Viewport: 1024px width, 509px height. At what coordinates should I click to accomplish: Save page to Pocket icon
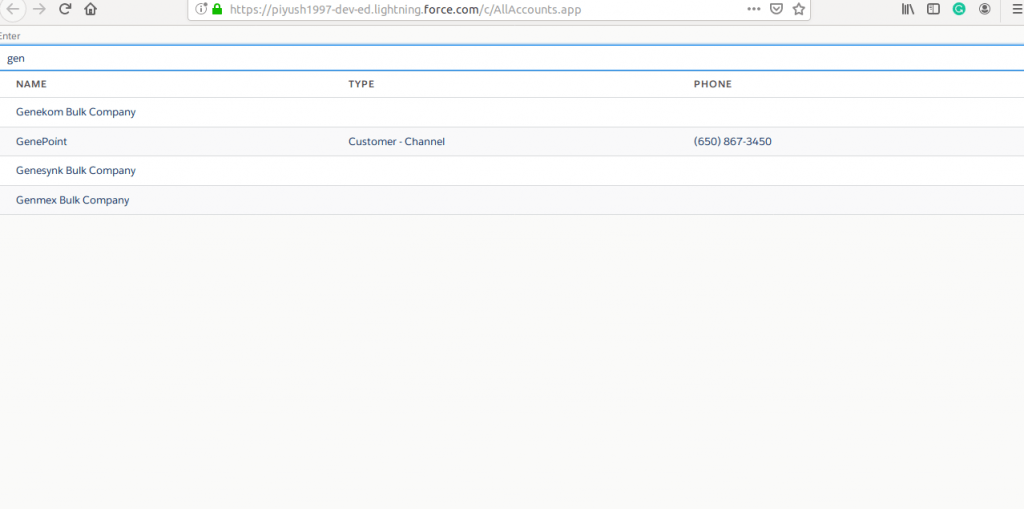777,9
